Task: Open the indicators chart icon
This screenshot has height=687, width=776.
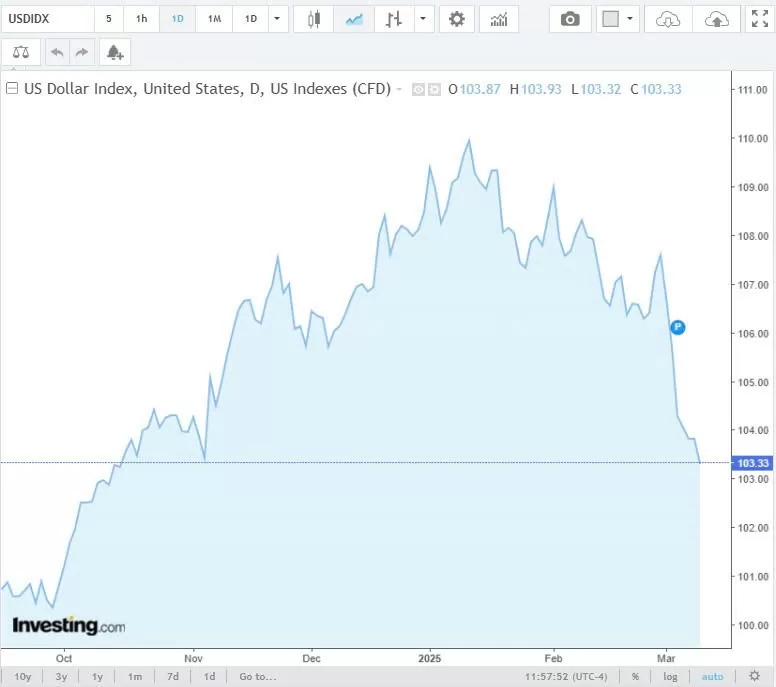Action: [x=498, y=19]
